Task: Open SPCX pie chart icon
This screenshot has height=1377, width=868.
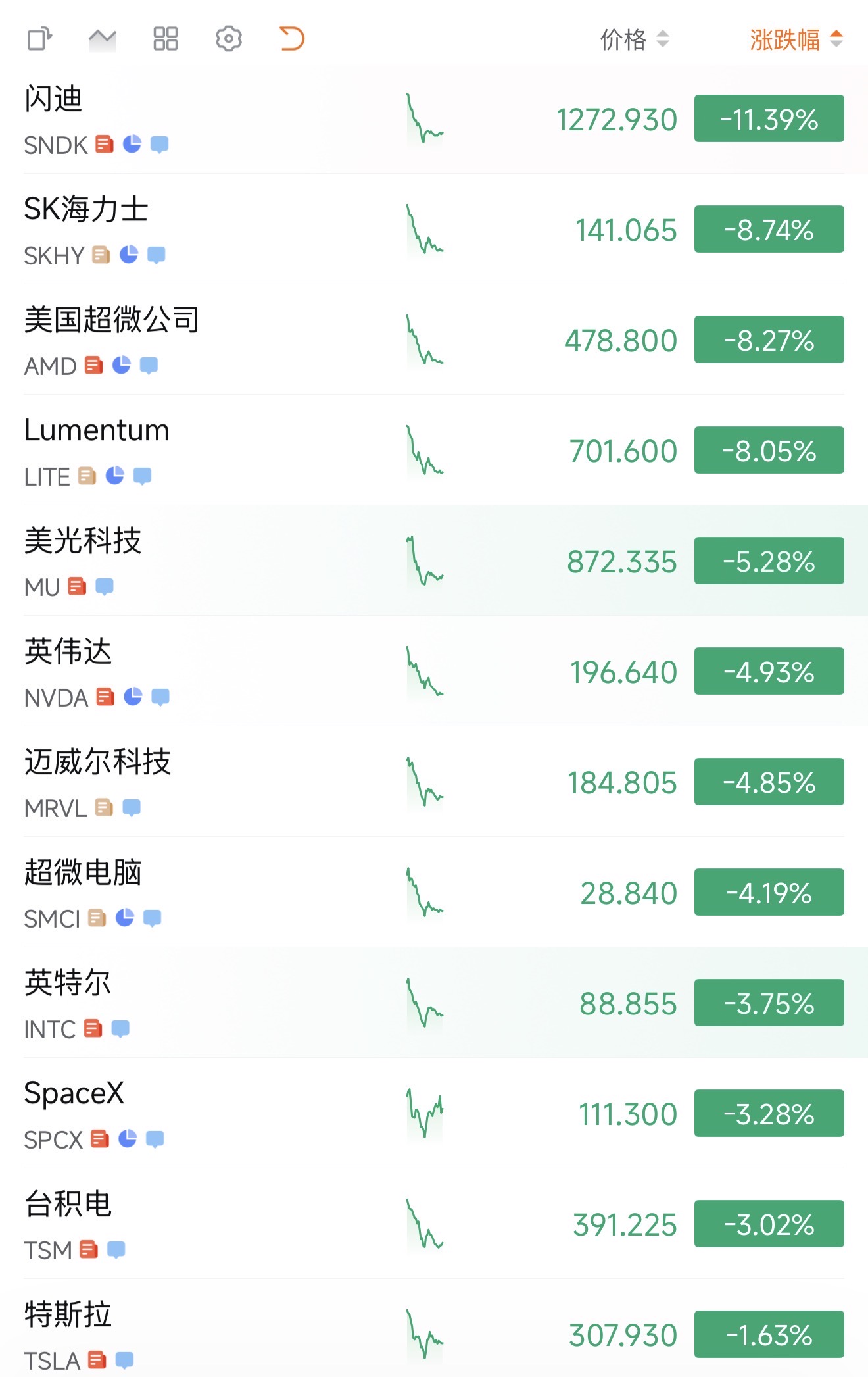Action: [x=128, y=1139]
